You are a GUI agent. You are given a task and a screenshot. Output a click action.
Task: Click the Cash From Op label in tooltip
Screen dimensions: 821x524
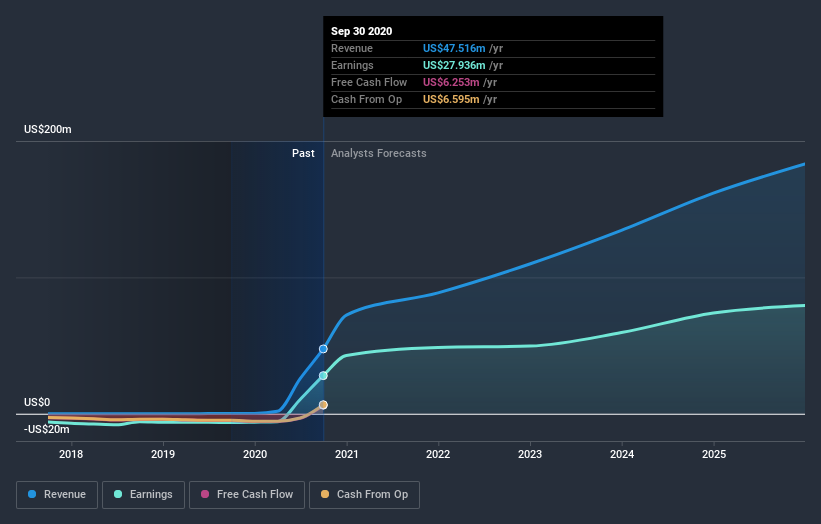367,99
